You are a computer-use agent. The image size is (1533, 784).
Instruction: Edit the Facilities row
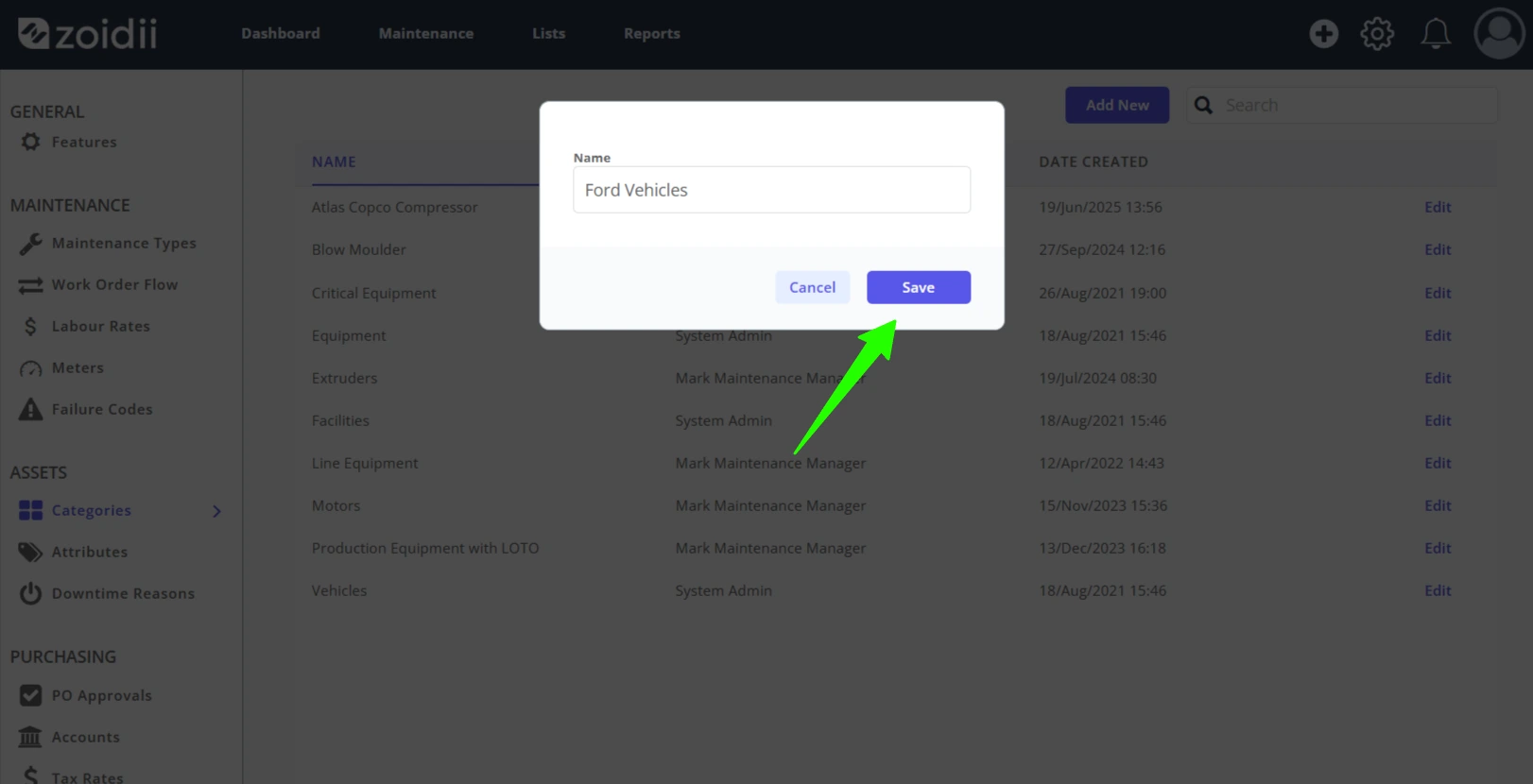(1438, 420)
